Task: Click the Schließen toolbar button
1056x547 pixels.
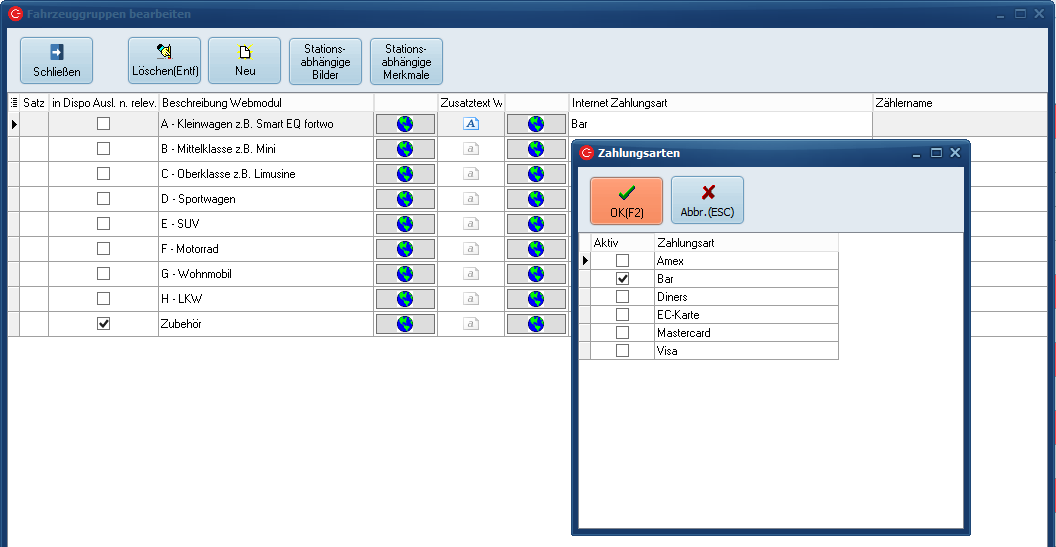Action: (x=56, y=61)
